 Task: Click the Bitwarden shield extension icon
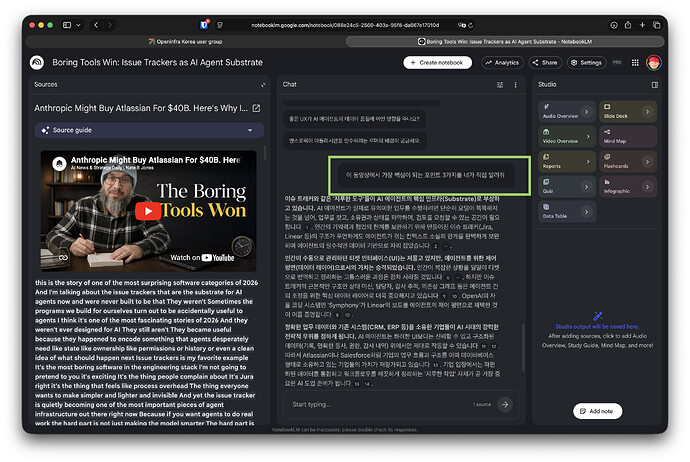pyautogui.click(x=204, y=25)
